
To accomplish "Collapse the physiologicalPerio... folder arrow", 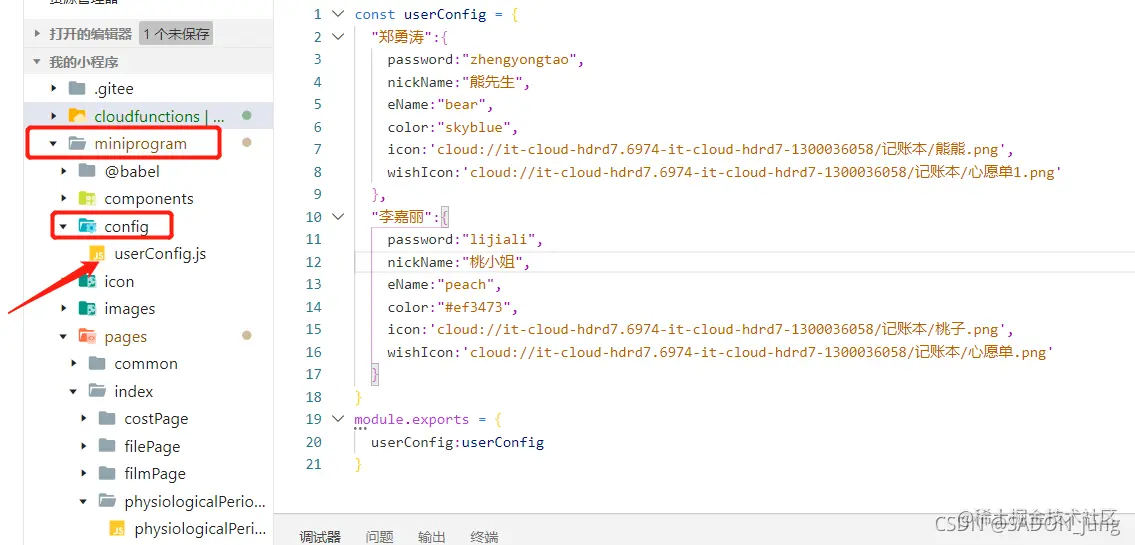I will pyautogui.click(x=84, y=501).
